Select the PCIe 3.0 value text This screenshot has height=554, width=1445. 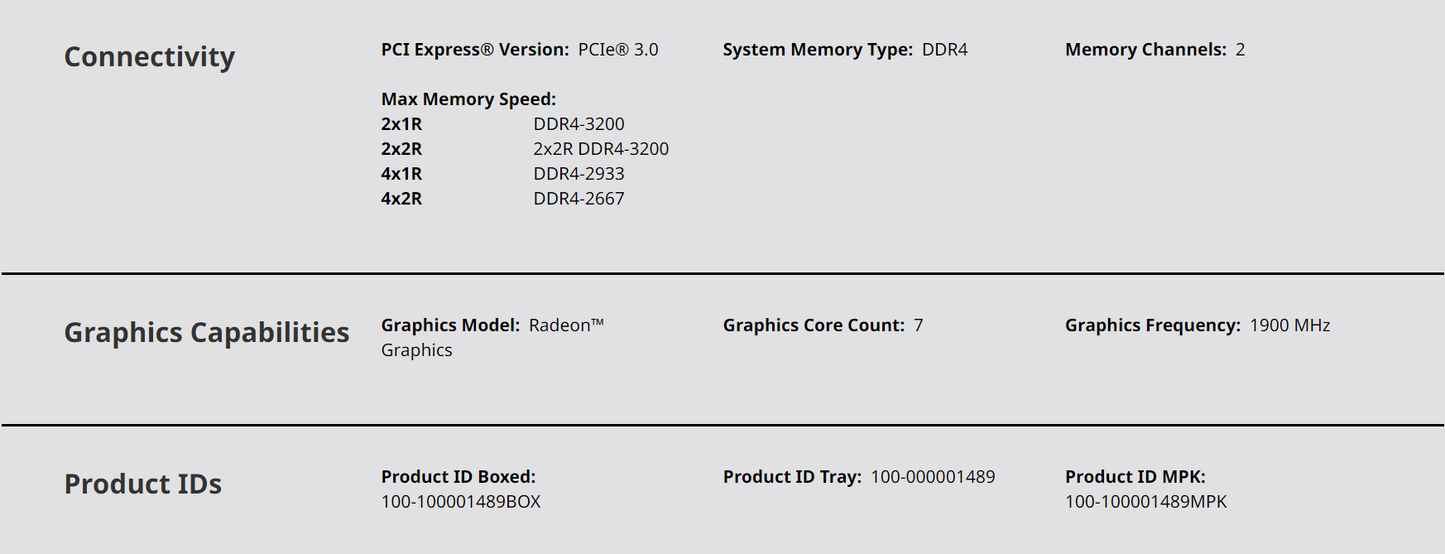(x=618, y=50)
